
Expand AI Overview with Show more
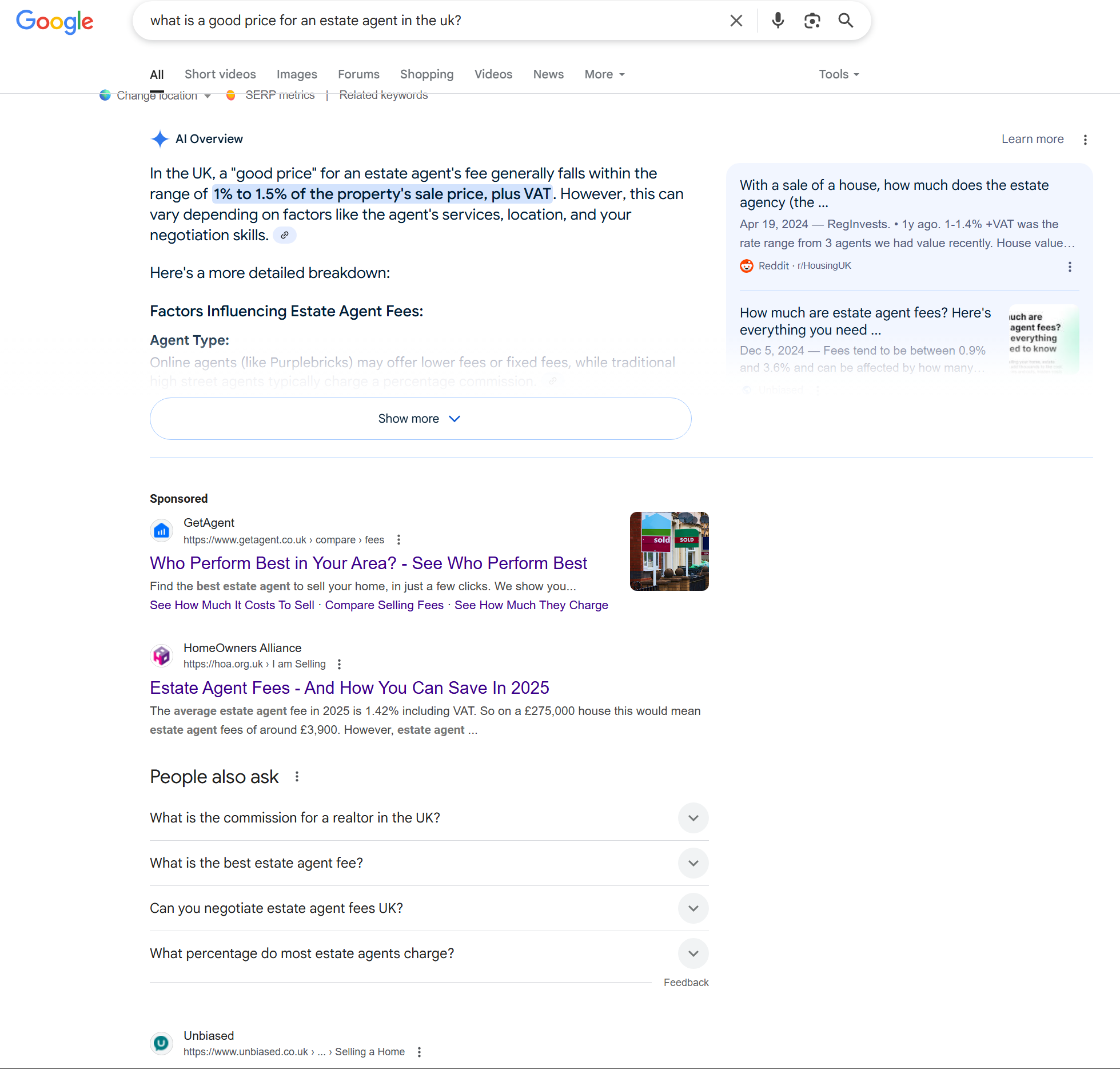(x=420, y=419)
